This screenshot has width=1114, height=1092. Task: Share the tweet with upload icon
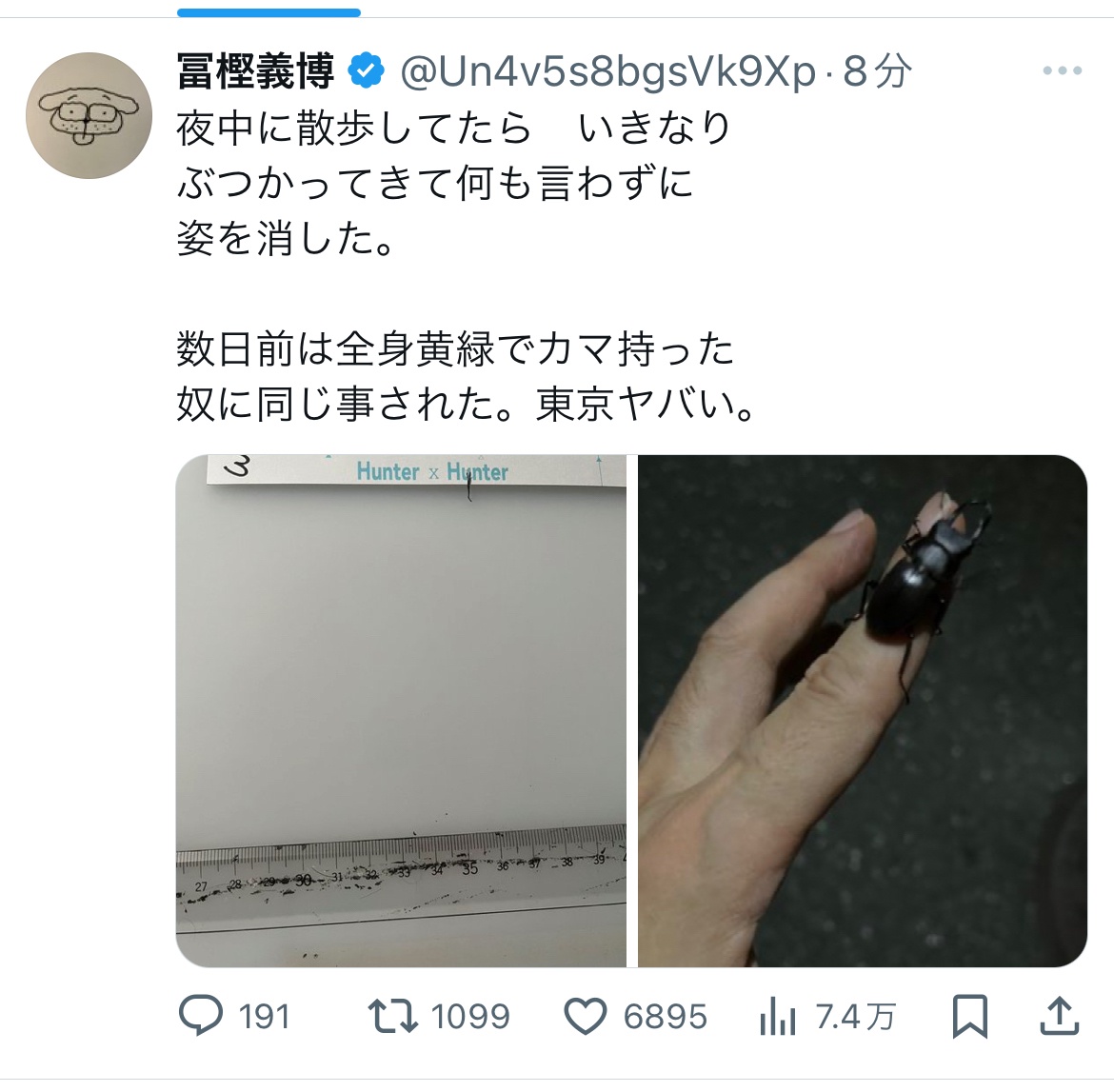(x=1060, y=1016)
